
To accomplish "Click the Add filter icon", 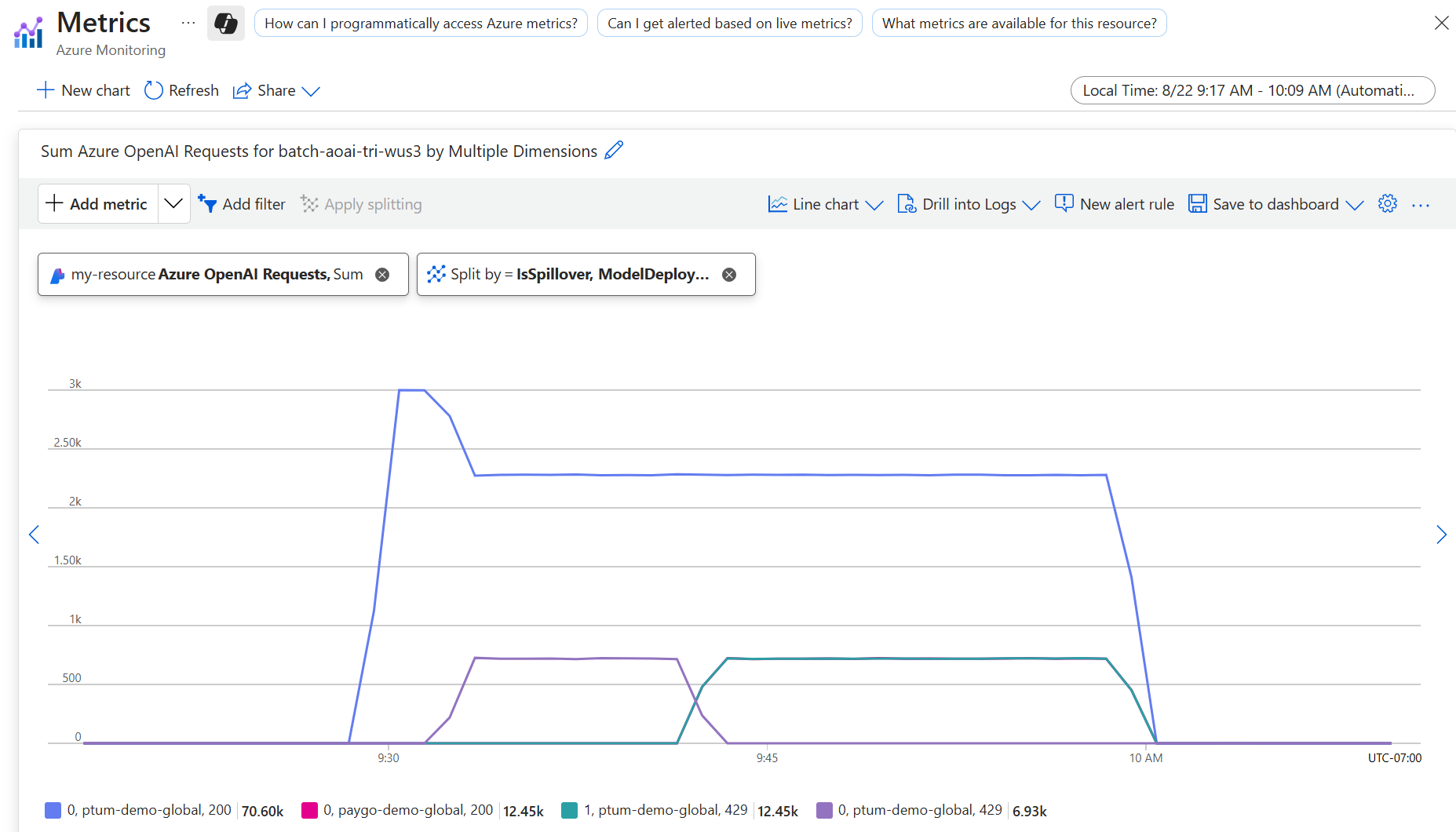I will pos(207,203).
